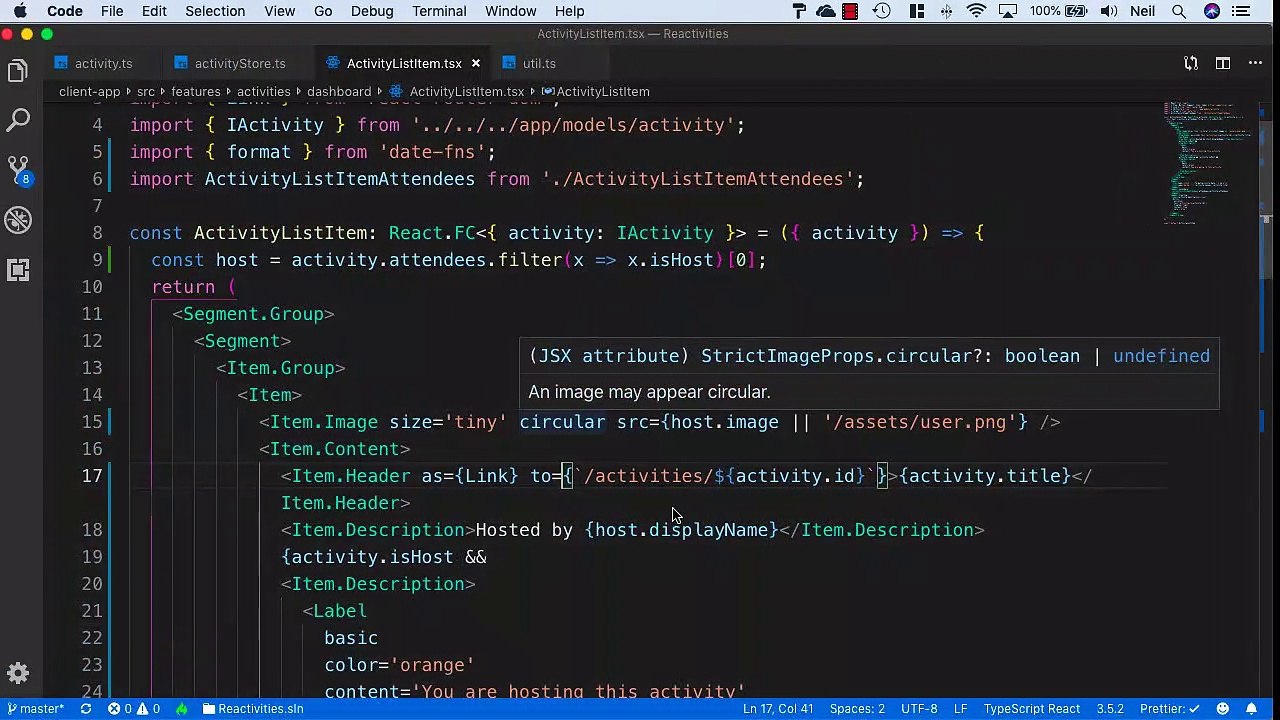Click Ln 17, Col 41 position indicator
The image size is (1280, 720).
pyautogui.click(x=778, y=709)
